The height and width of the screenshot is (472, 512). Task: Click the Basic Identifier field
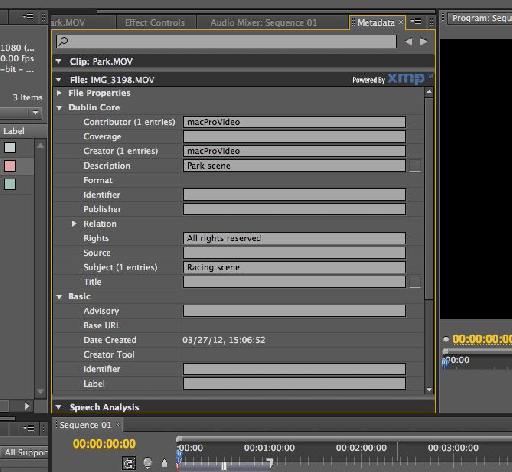(x=294, y=369)
